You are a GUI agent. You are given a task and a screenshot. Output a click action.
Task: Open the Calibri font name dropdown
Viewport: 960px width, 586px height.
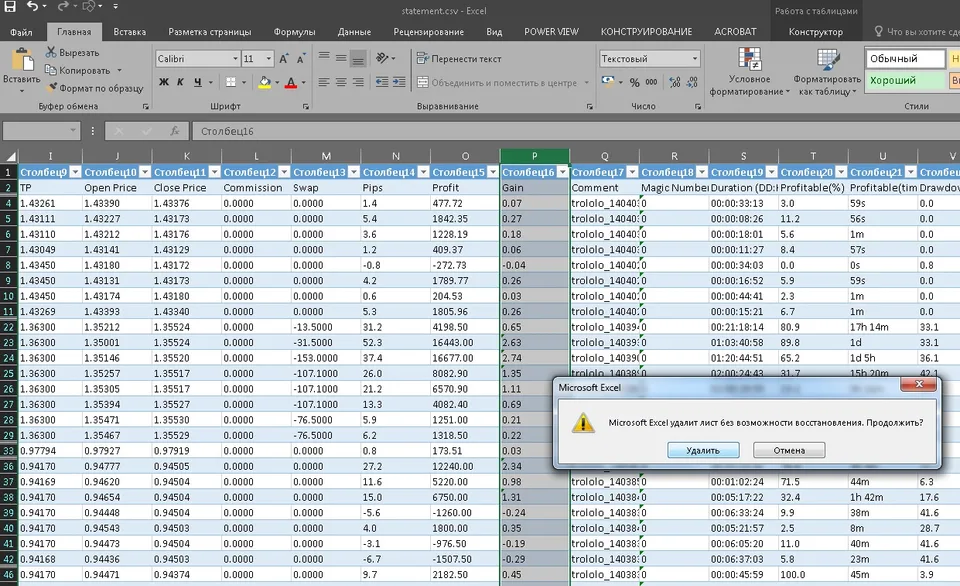tap(235, 59)
